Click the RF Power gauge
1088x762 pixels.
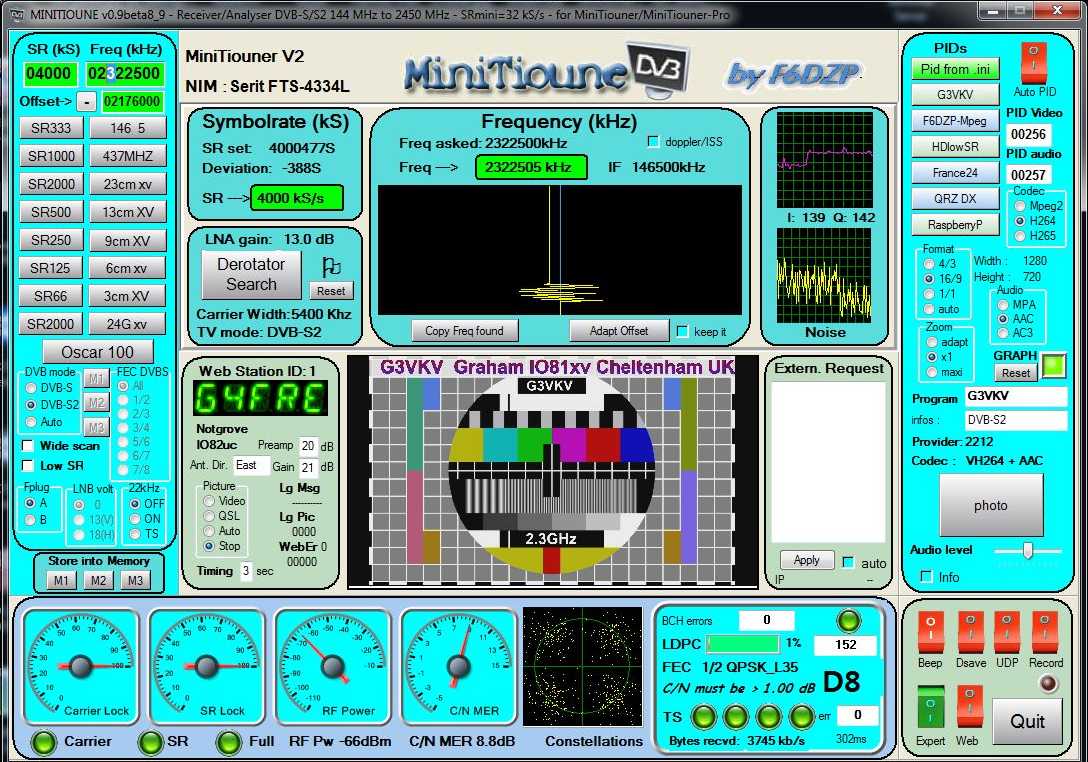pyautogui.click(x=332, y=667)
